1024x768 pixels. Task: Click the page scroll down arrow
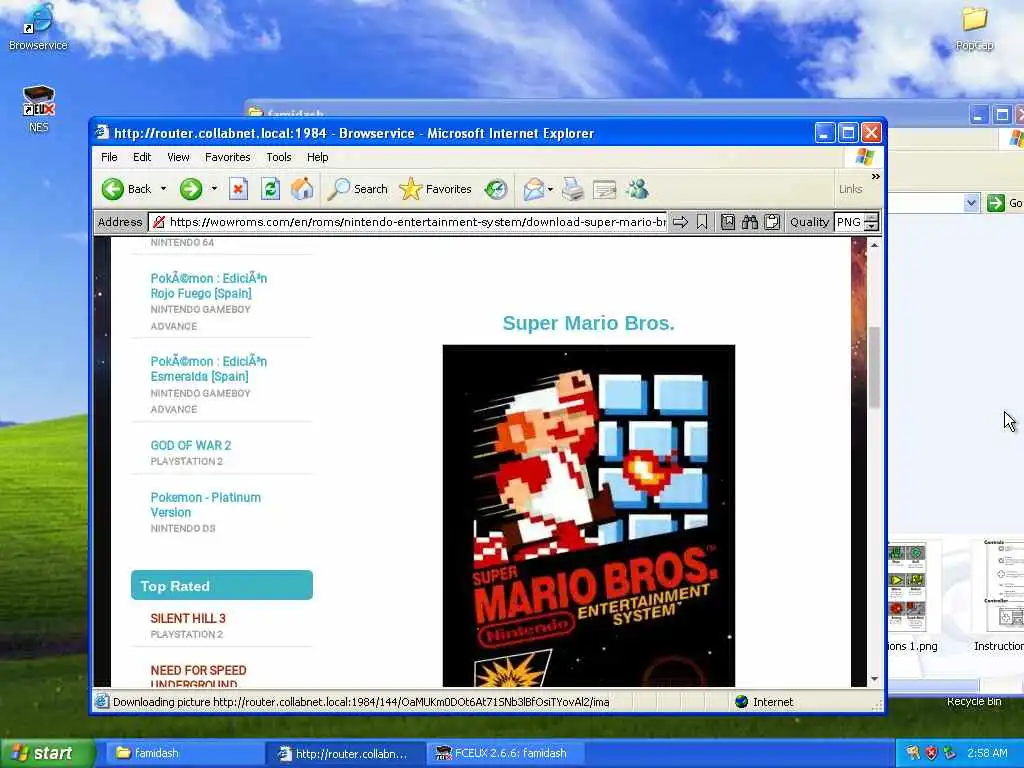pyautogui.click(x=874, y=679)
